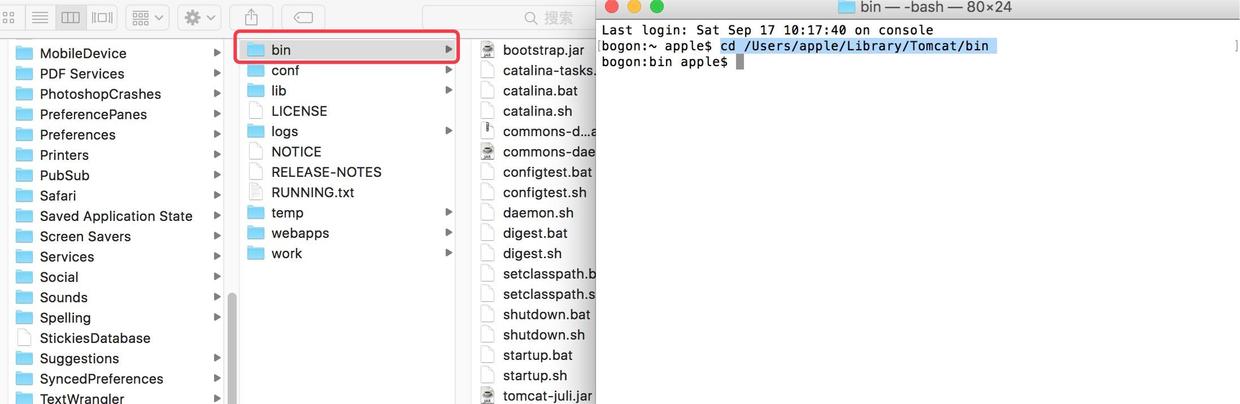
Task: Select the Safari folder icon
Action: point(25,196)
